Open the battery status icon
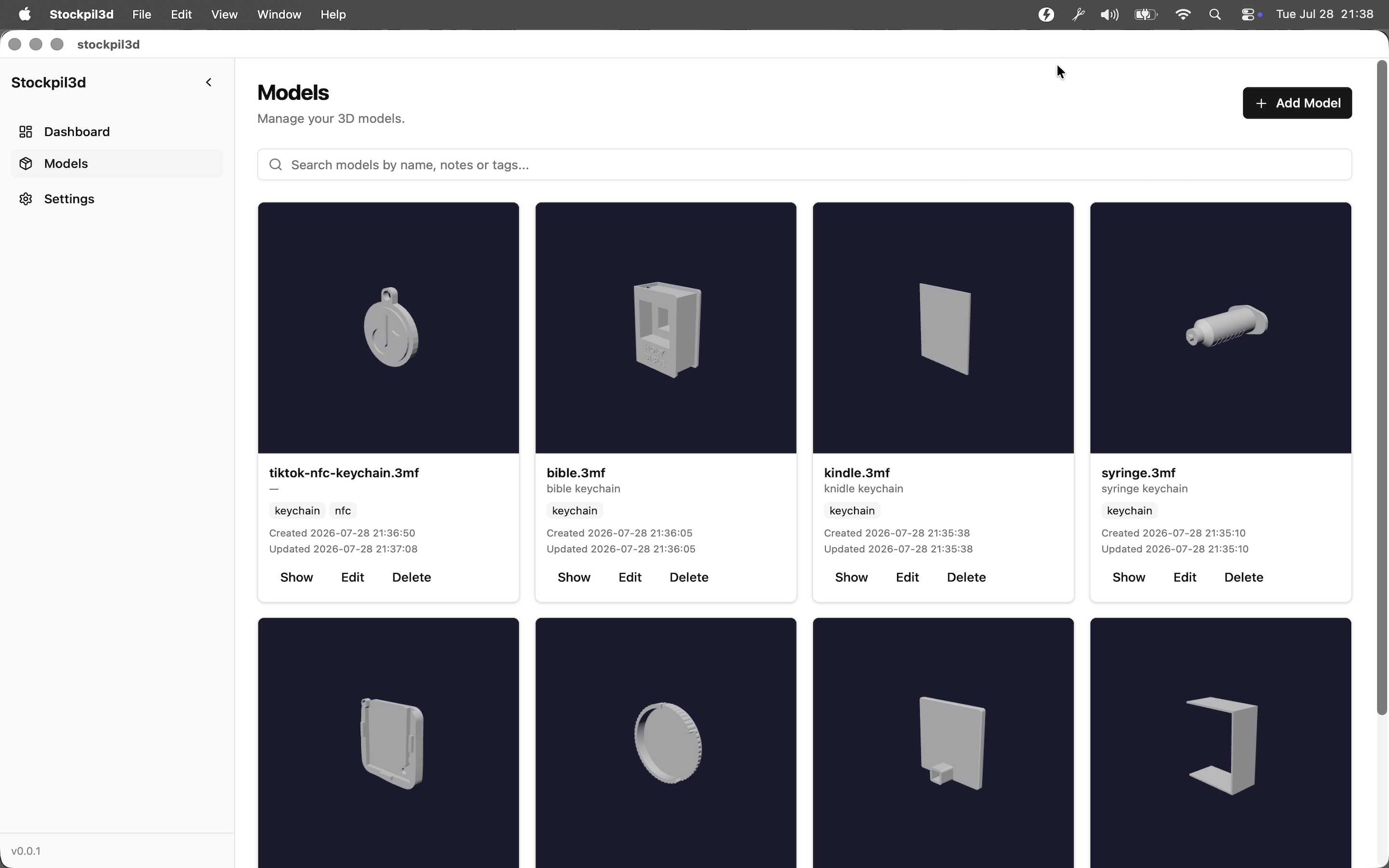1389x868 pixels. (x=1145, y=14)
